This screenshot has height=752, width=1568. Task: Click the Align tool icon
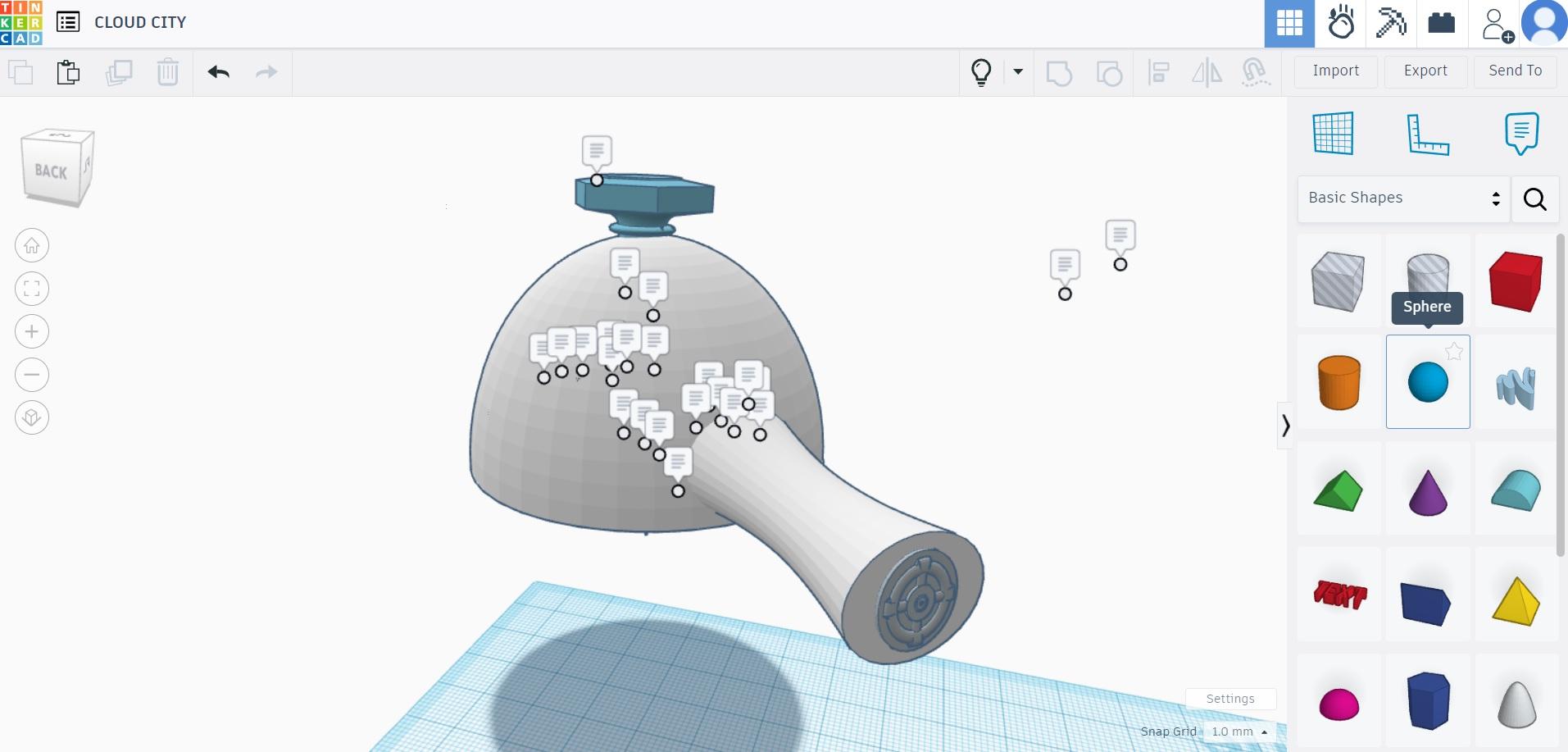tap(1158, 72)
